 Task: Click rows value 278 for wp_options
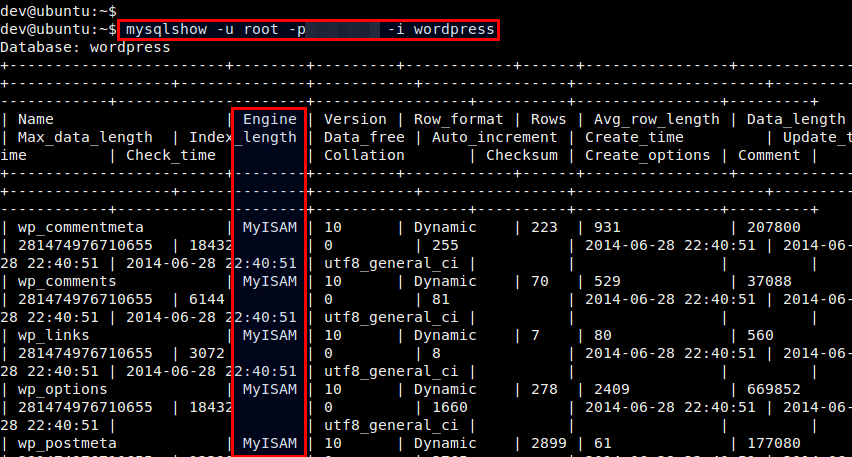coord(544,390)
